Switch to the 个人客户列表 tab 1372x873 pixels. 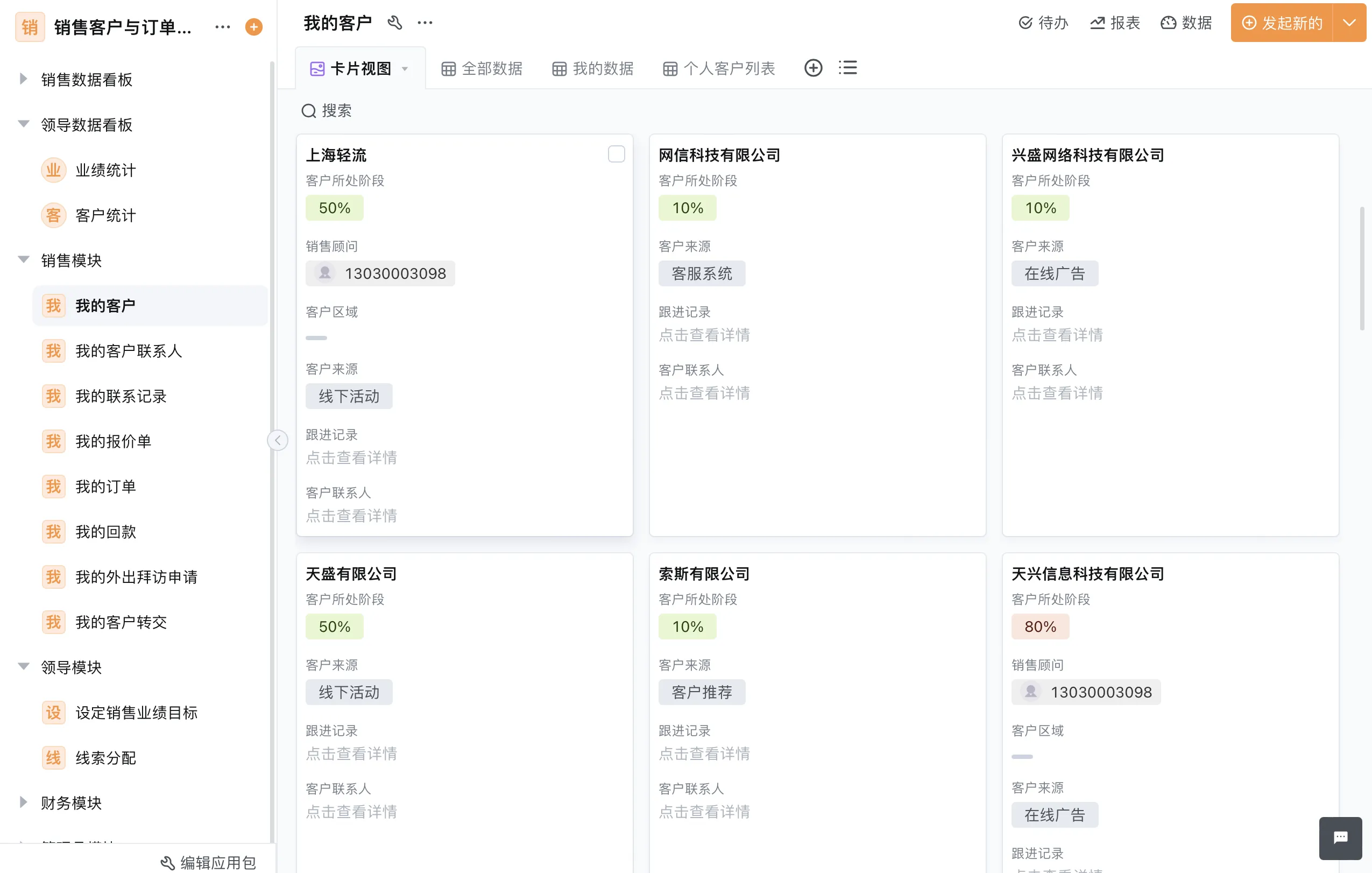point(719,68)
